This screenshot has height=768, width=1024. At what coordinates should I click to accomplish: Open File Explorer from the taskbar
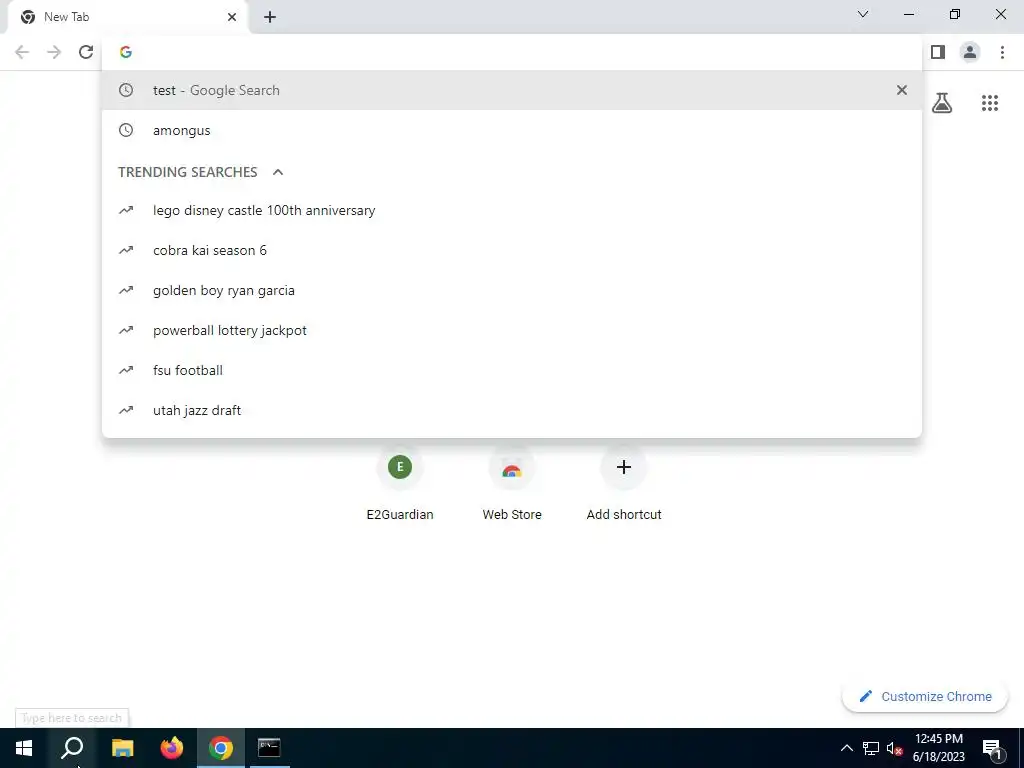(122, 748)
